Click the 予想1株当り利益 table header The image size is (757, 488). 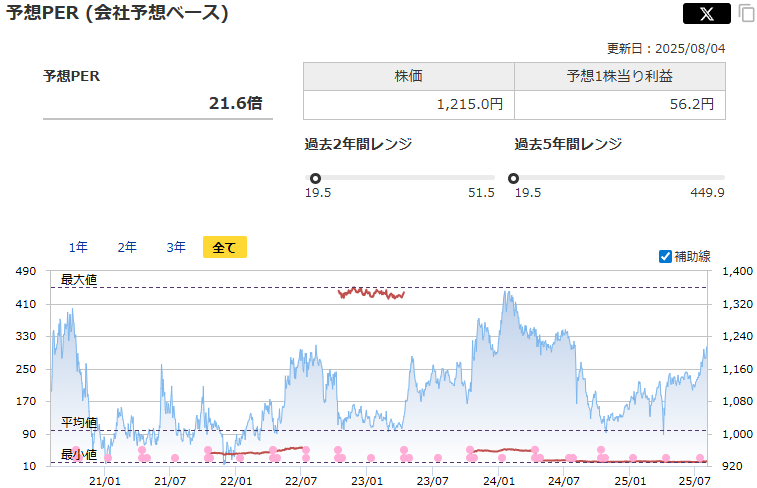[619, 77]
